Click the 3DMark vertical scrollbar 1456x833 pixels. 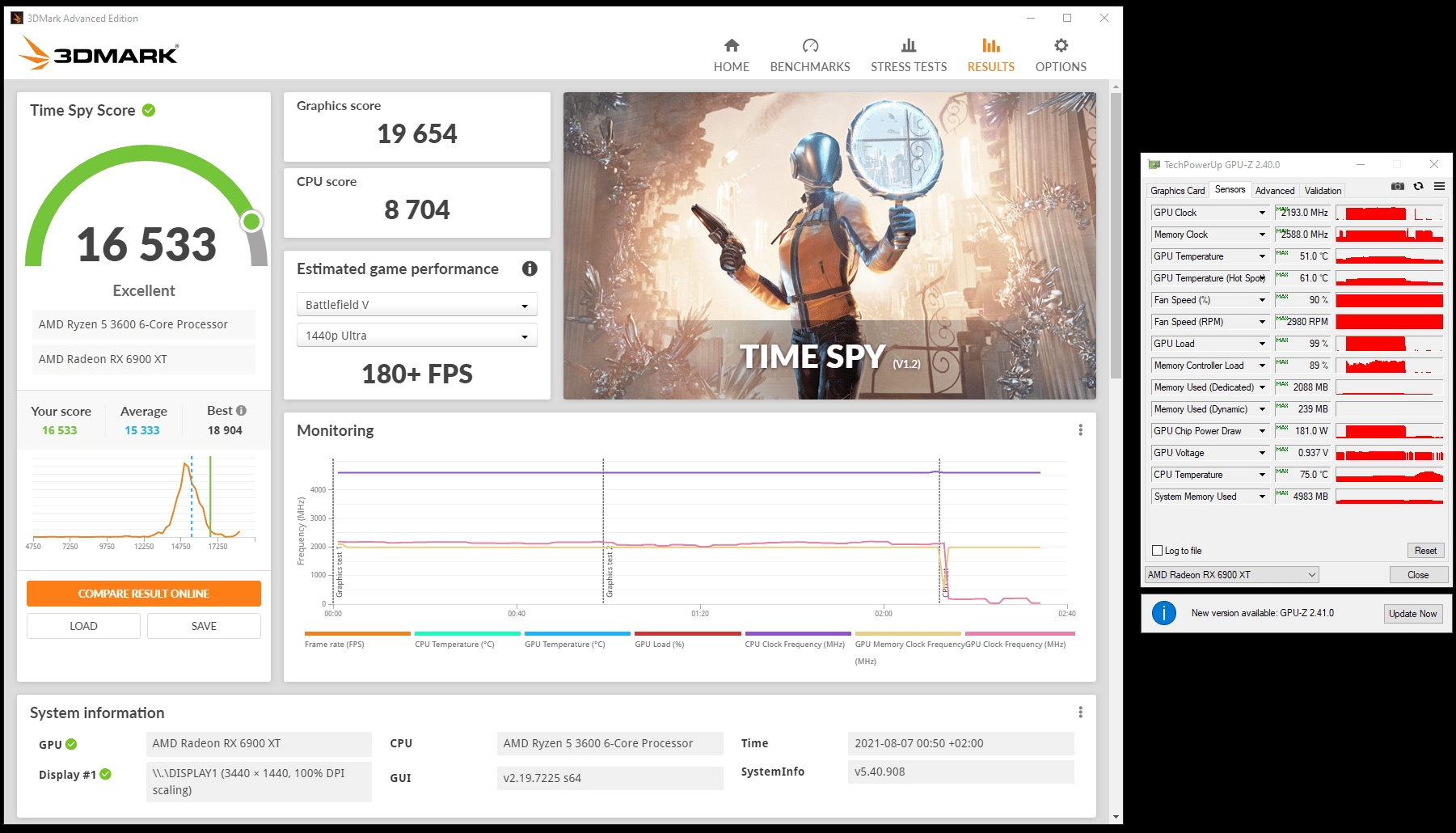click(1116, 235)
